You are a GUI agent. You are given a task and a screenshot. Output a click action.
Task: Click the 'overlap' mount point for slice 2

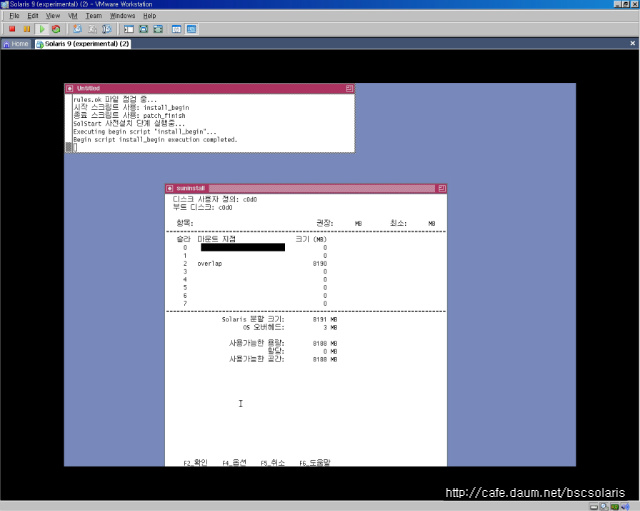point(210,264)
